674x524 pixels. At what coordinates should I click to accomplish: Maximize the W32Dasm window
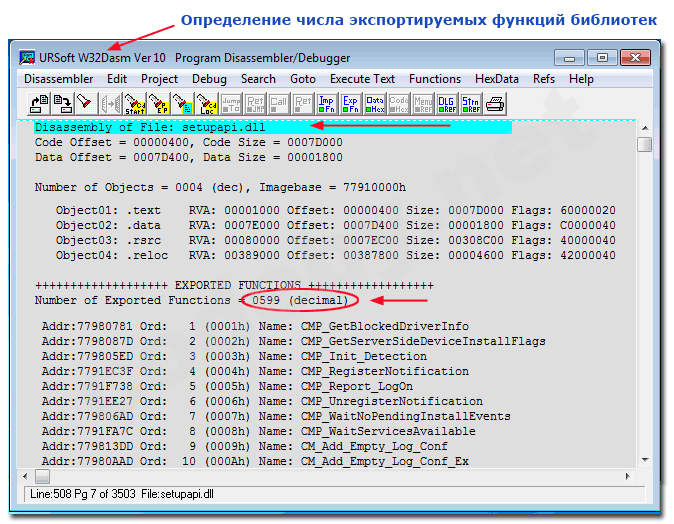[x=602, y=58]
